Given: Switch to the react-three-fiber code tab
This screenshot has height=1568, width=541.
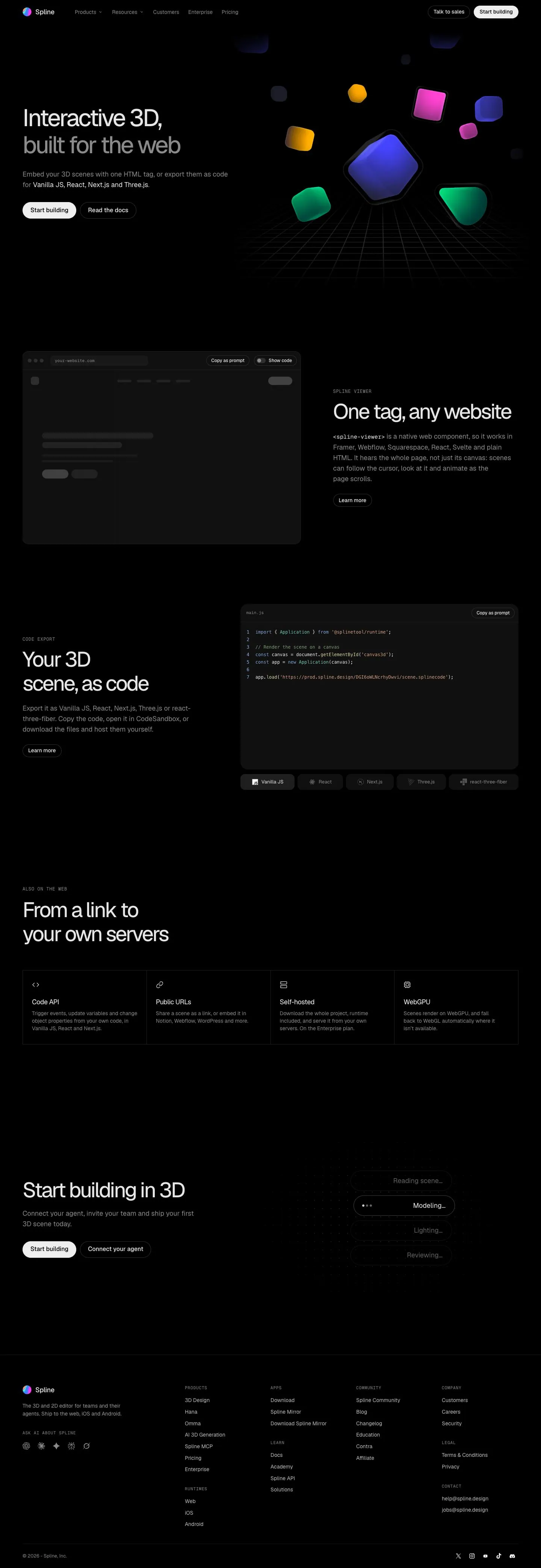Looking at the screenshot, I should (x=484, y=782).
